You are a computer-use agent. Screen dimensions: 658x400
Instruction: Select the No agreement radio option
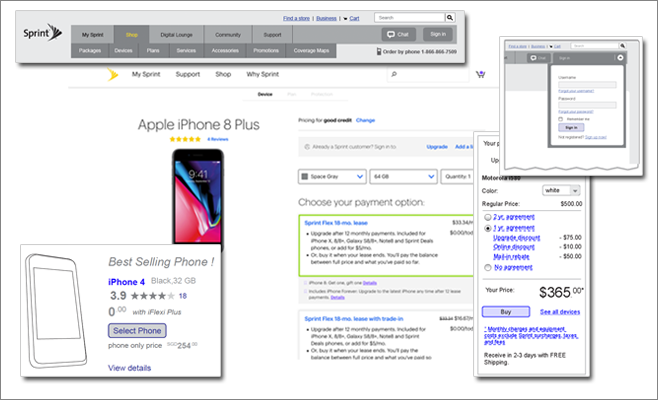pos(487,267)
